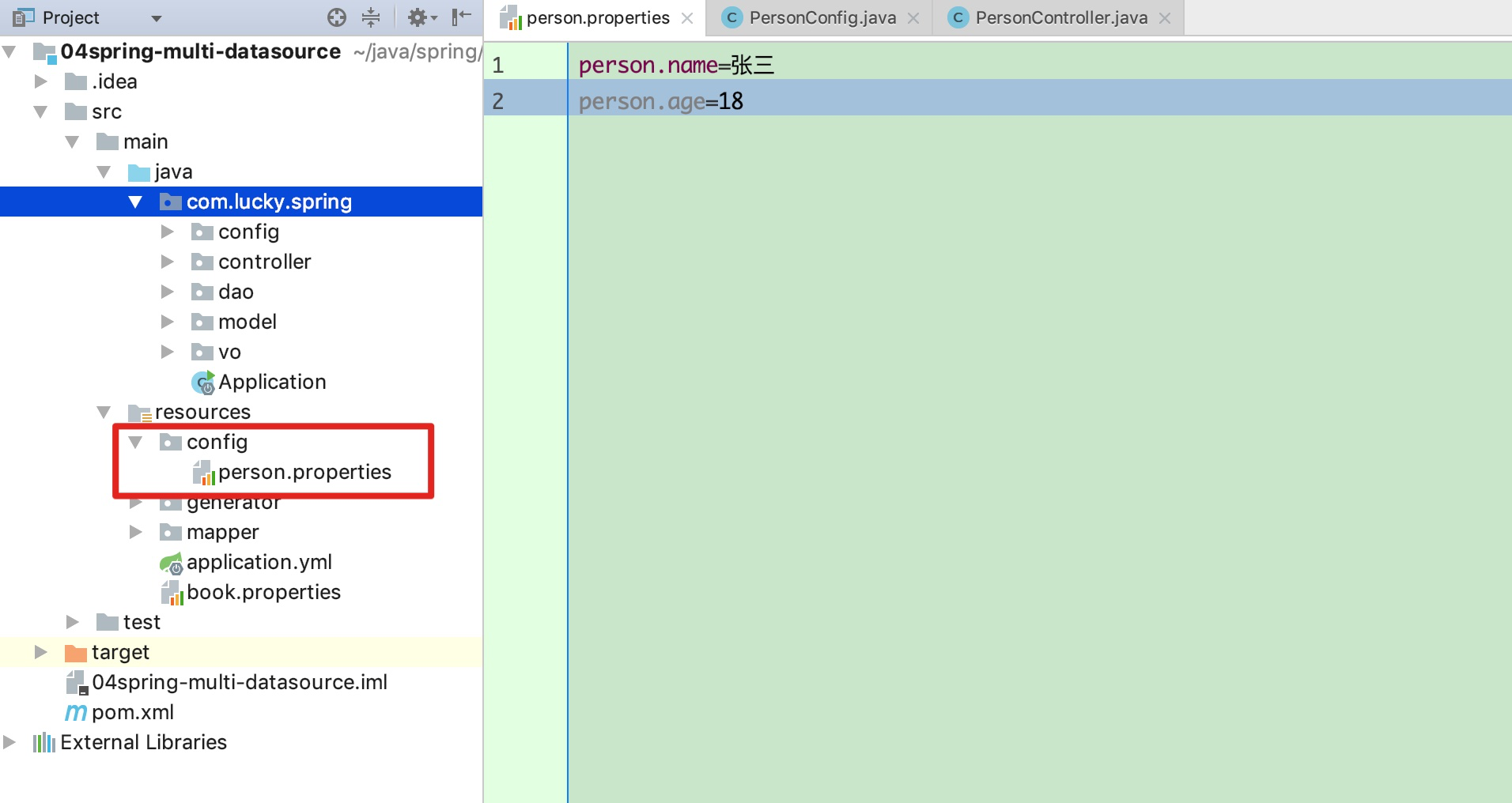Collapse the resources folder

coord(104,413)
